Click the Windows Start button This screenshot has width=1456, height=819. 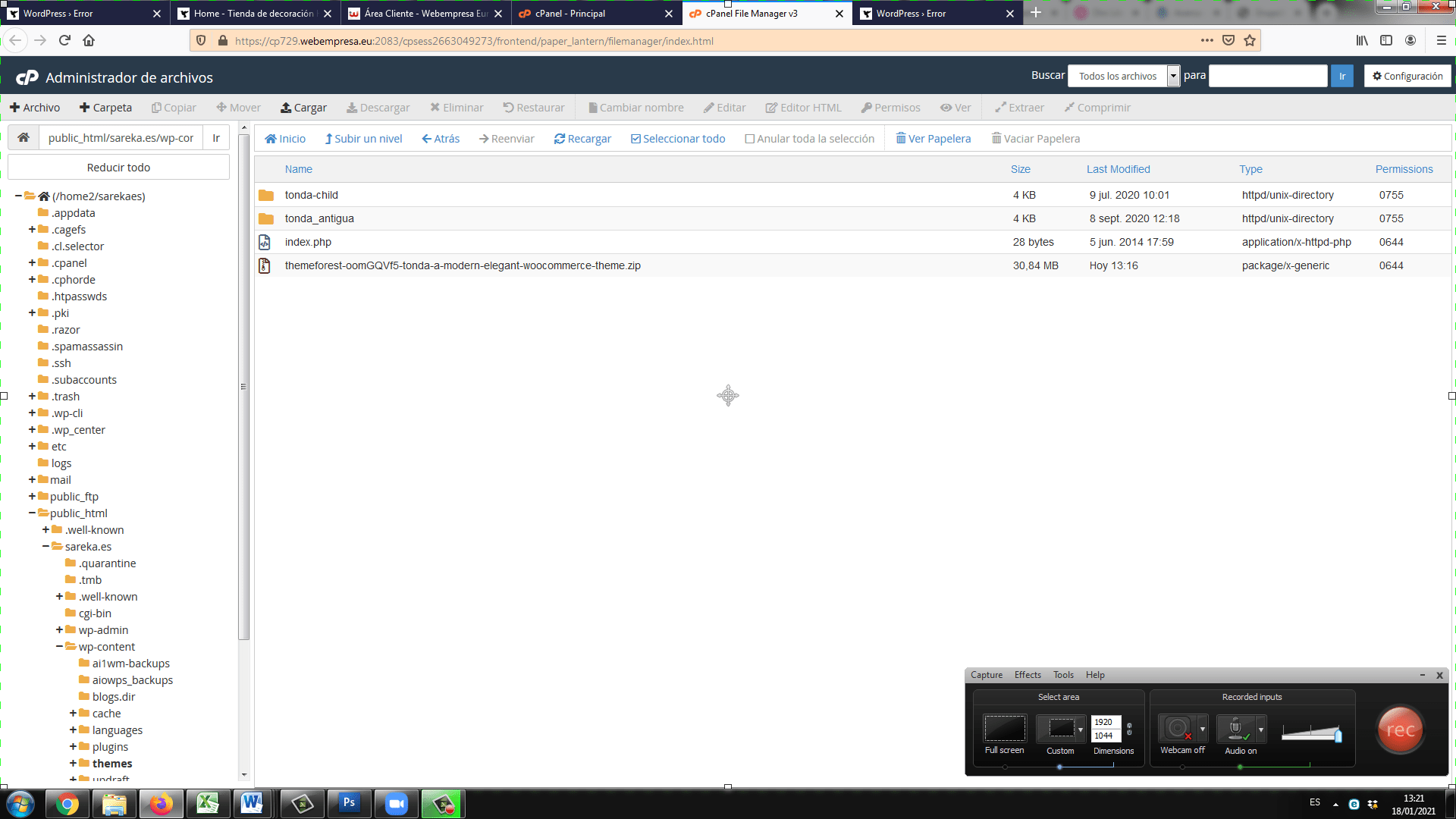point(20,804)
